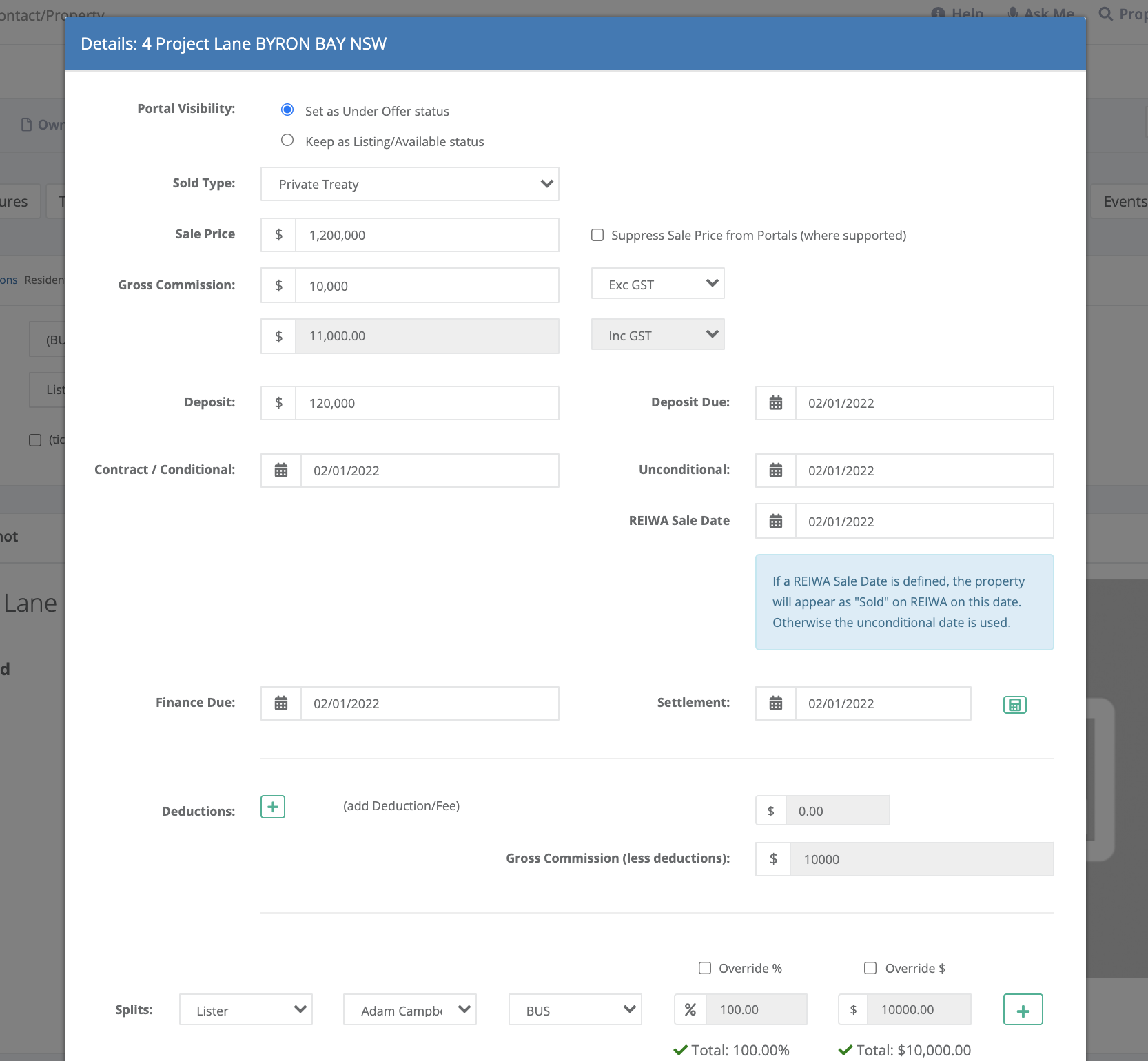Open Unconditional date calendar icon

776,471
